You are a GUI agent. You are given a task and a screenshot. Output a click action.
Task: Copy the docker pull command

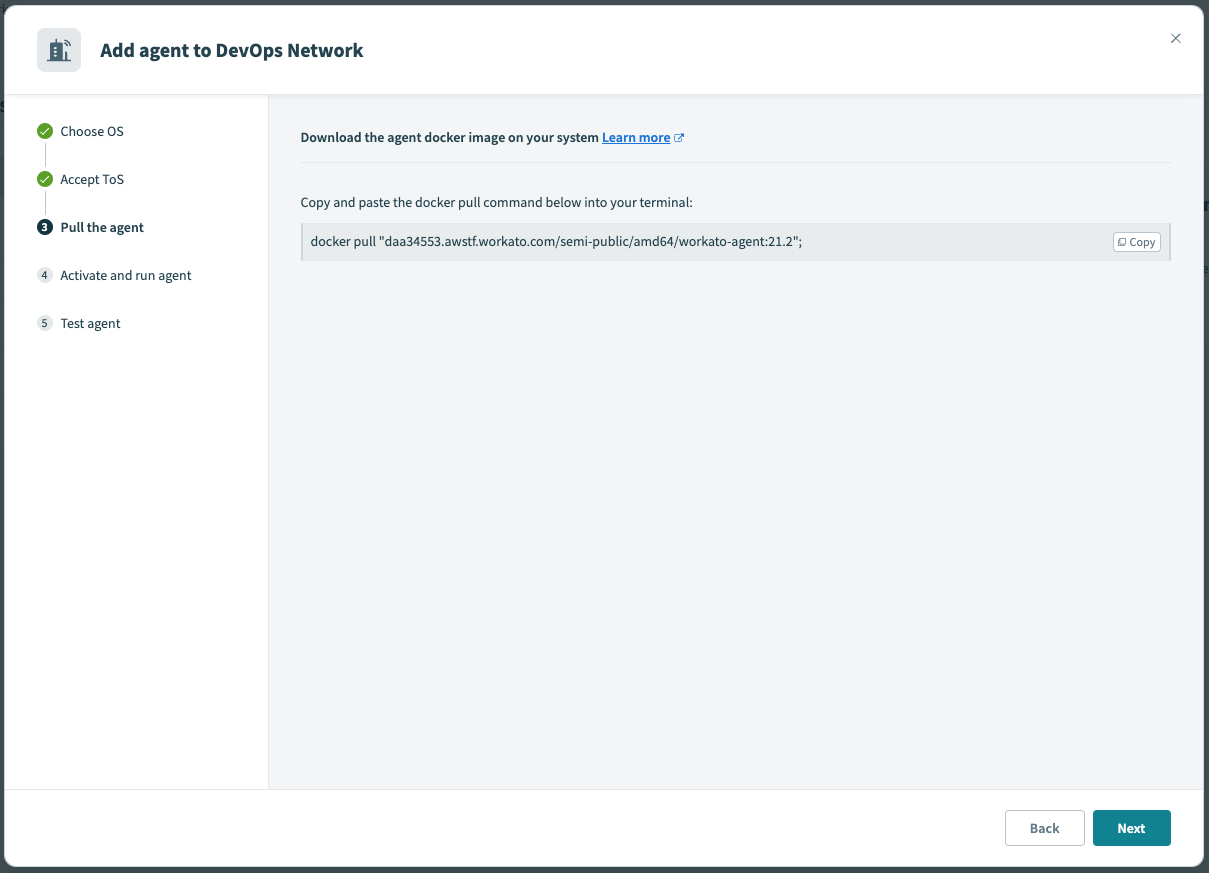click(1136, 242)
